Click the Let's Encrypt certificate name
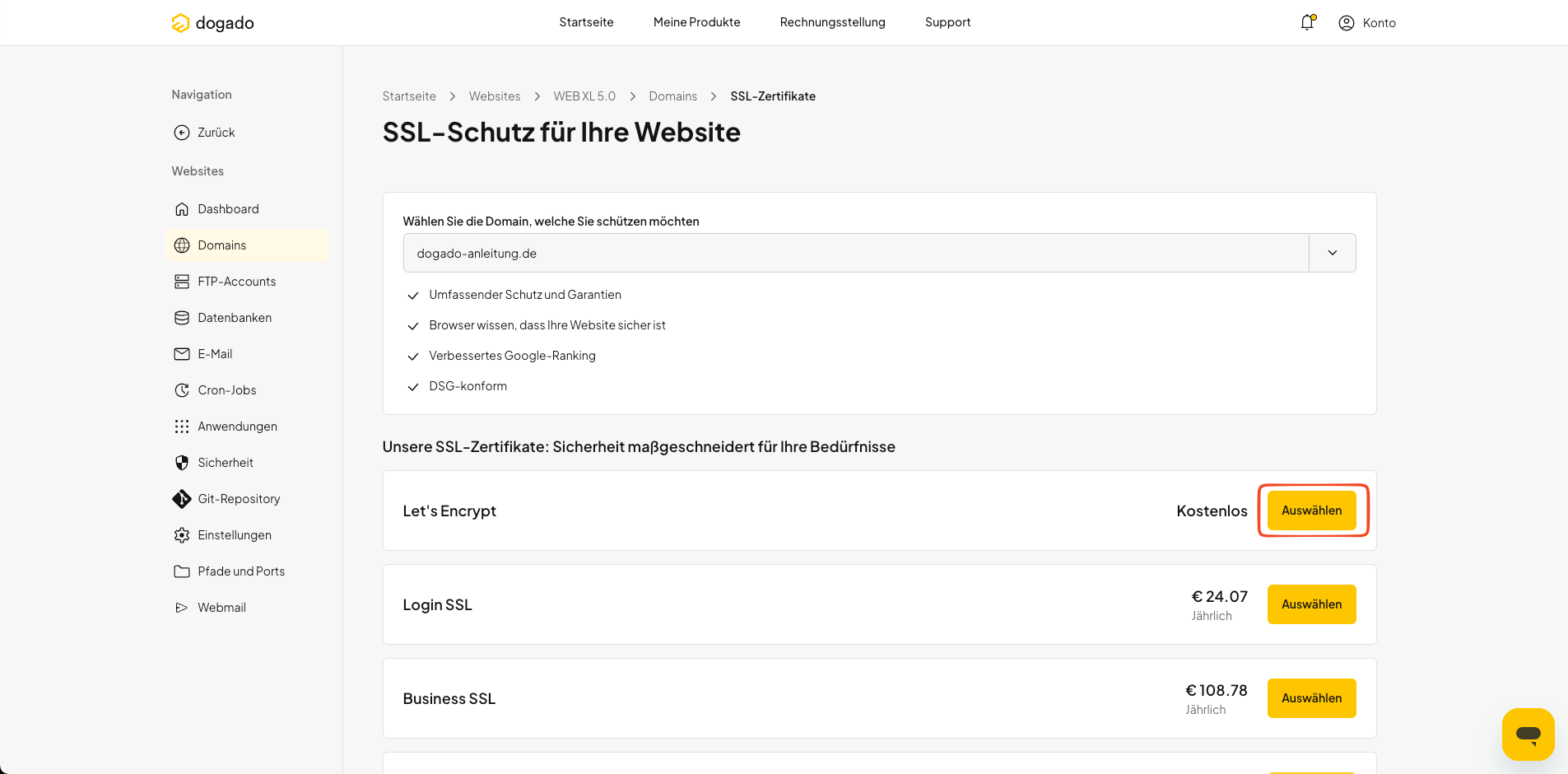 tap(449, 511)
